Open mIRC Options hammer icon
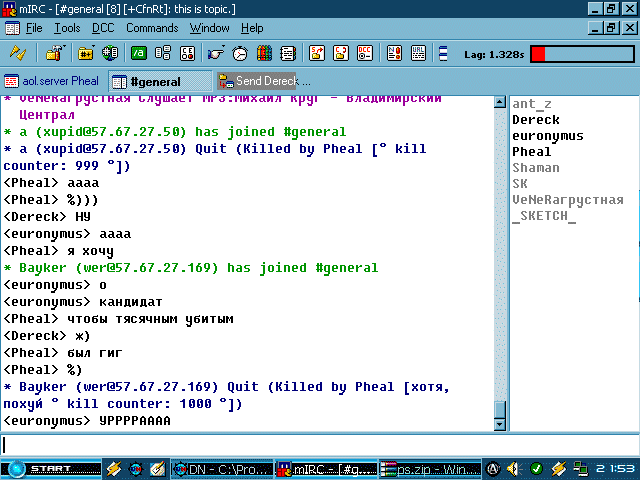Screen dimensions: 640x480 pyautogui.click(x=53, y=53)
